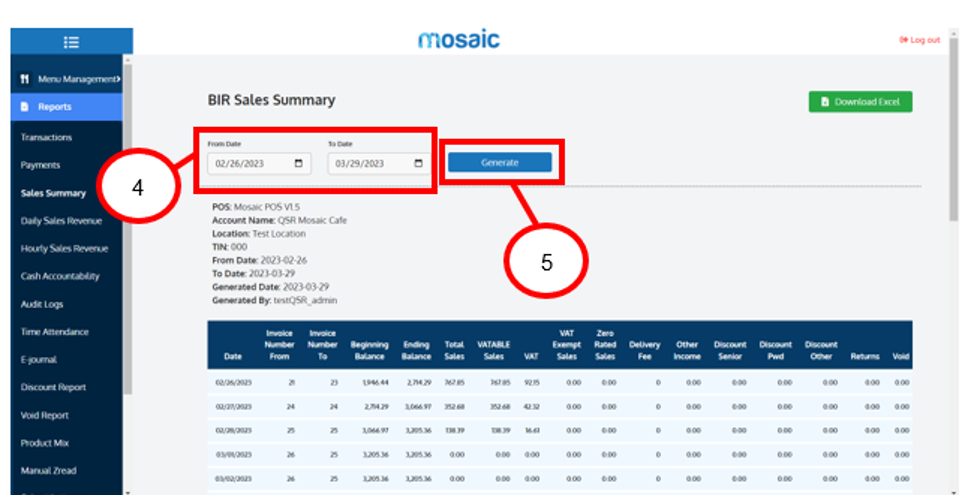This screenshot has width=968, height=496.
Task: Click the Log out link
Action: point(920,40)
